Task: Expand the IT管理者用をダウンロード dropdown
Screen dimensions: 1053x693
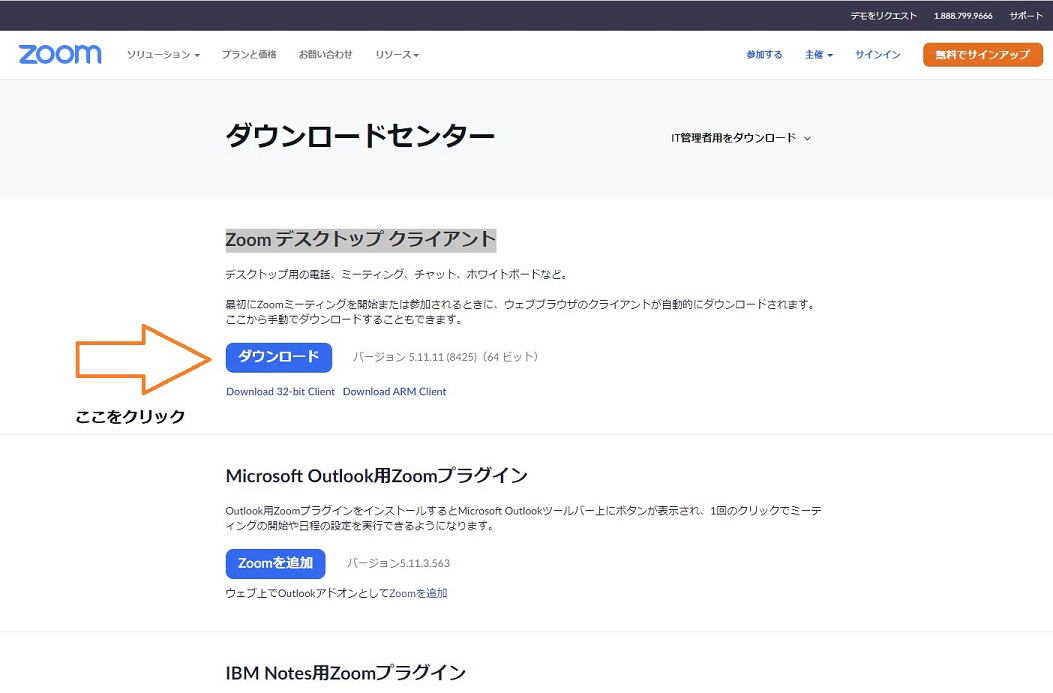Action: pos(741,138)
